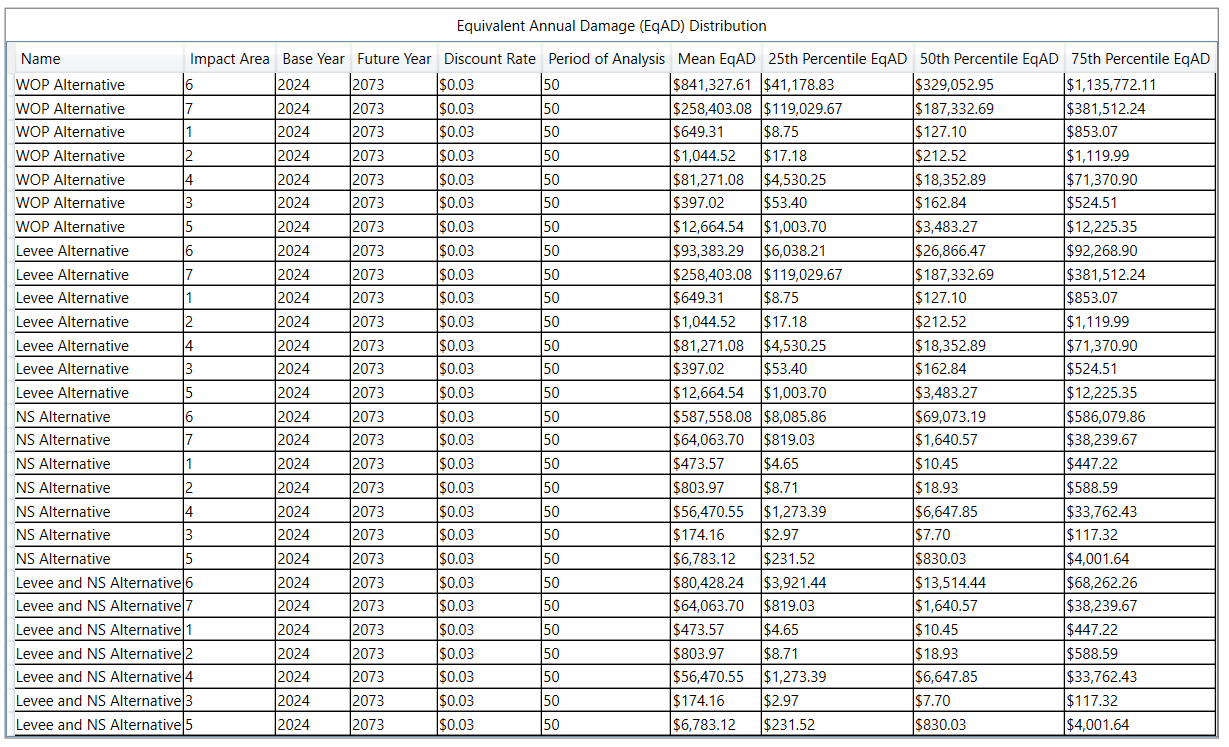
Task: Click the $8,085.86 cell
Action: click(x=838, y=417)
